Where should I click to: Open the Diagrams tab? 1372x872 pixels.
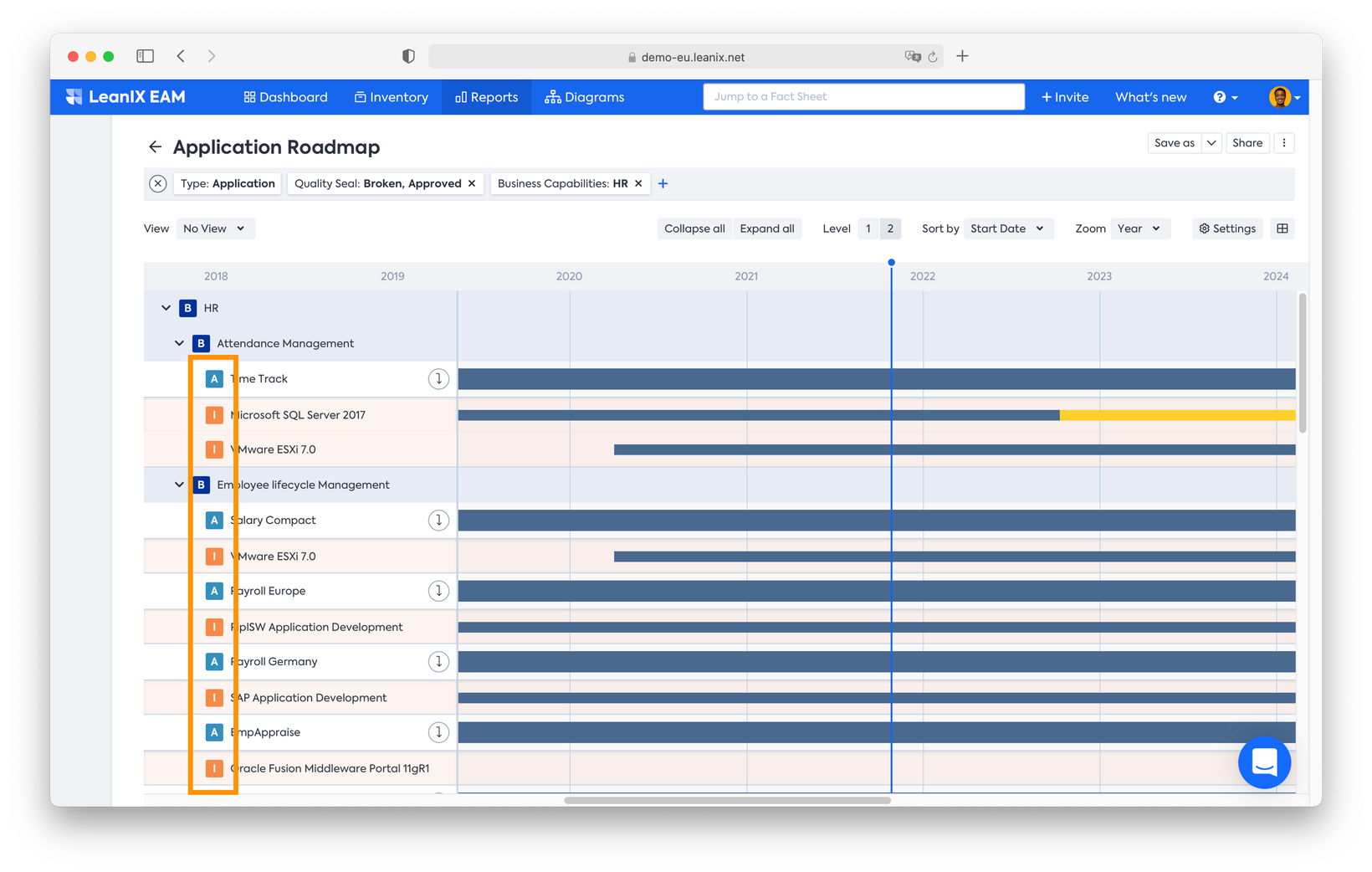coord(585,97)
